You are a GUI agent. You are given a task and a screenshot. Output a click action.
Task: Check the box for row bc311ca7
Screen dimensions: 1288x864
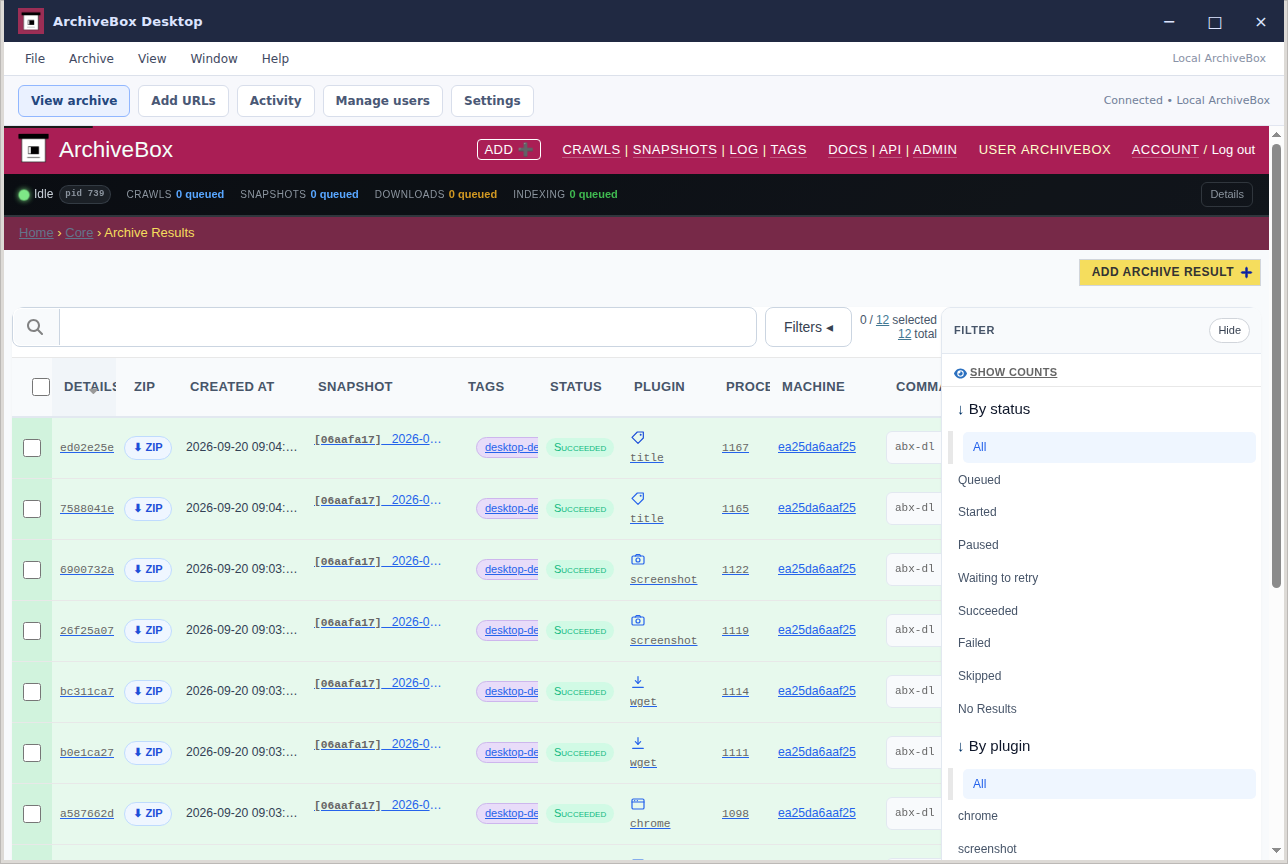32,692
